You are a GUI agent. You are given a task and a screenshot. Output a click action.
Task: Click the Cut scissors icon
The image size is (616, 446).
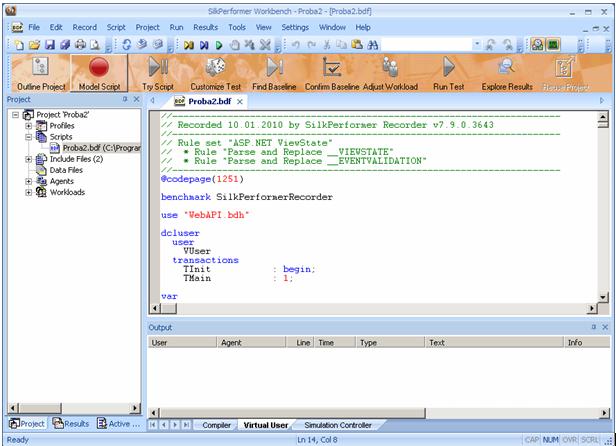point(326,45)
